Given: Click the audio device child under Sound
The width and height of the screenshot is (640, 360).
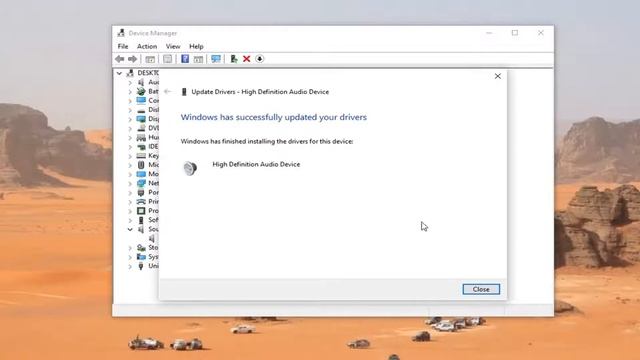Looking at the screenshot, I should pyautogui.click(x=152, y=238).
